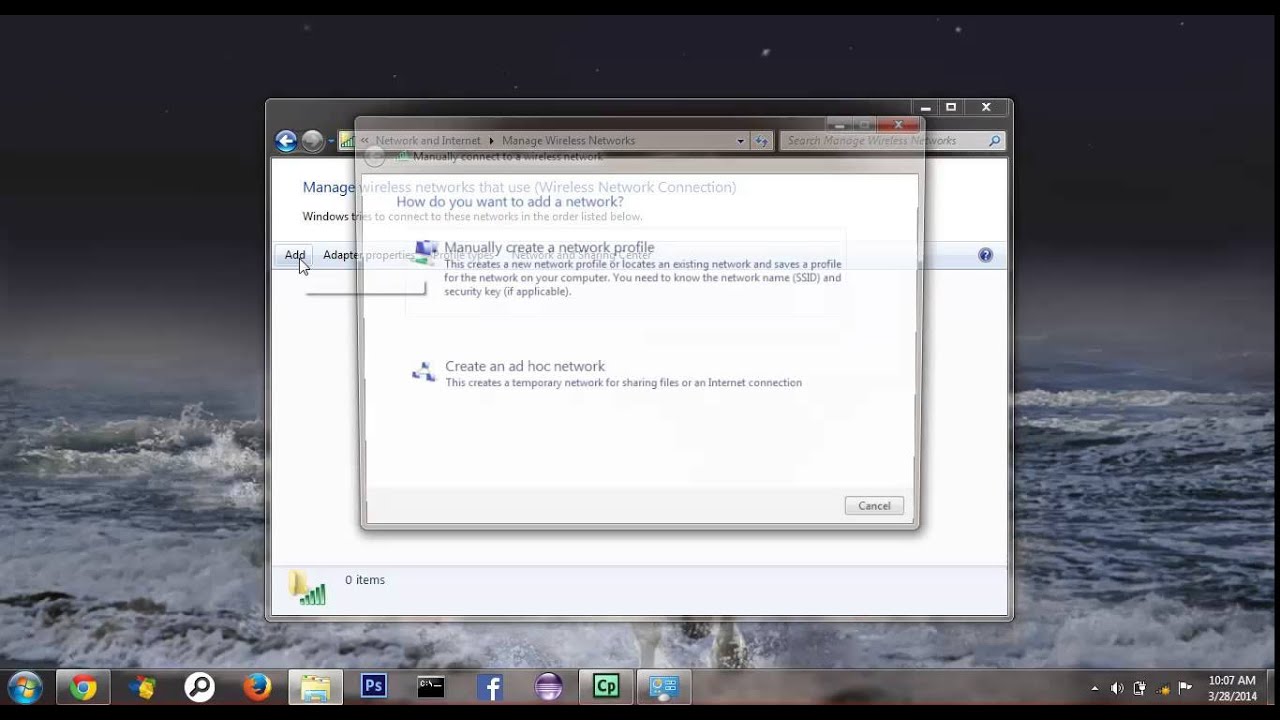
Task: Open the magnifier search app on taskbar
Action: pos(199,687)
